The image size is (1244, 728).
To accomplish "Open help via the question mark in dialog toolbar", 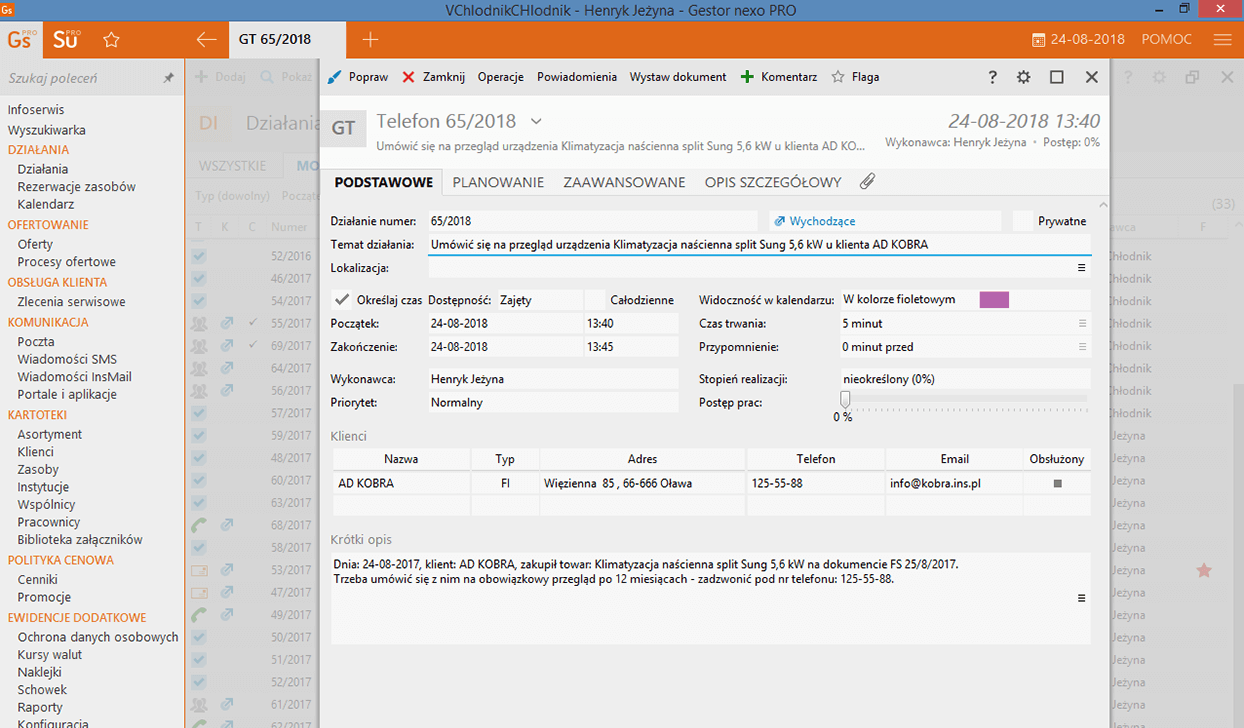I will pyautogui.click(x=993, y=77).
